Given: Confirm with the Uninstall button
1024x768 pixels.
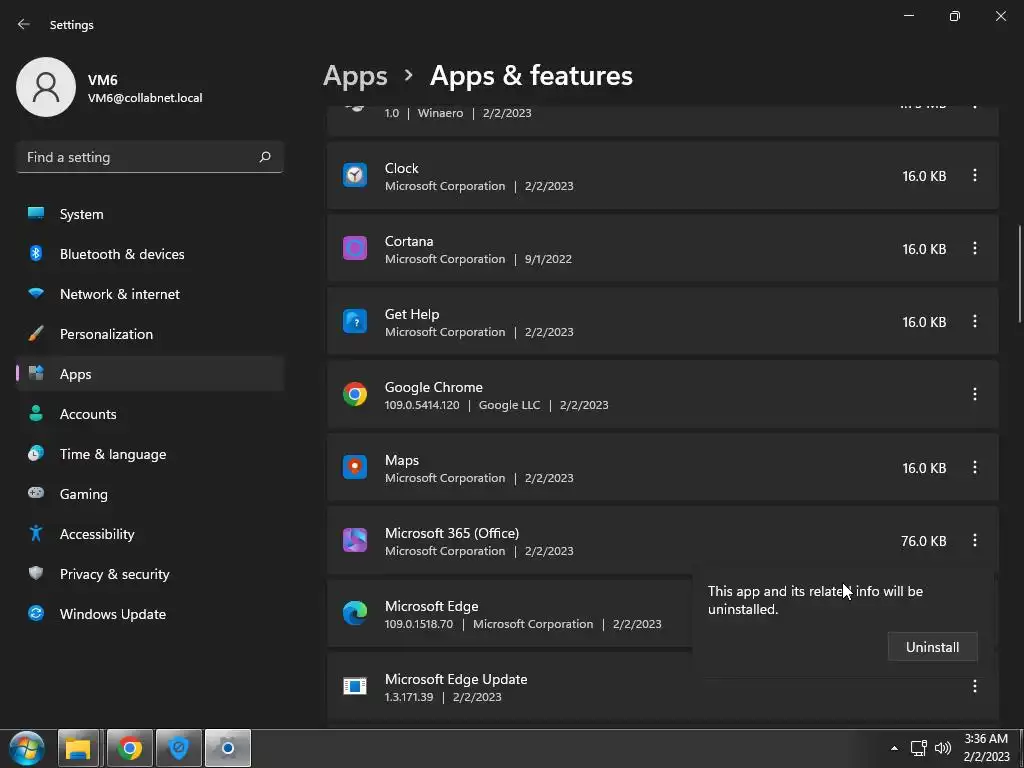Looking at the screenshot, I should (932, 647).
